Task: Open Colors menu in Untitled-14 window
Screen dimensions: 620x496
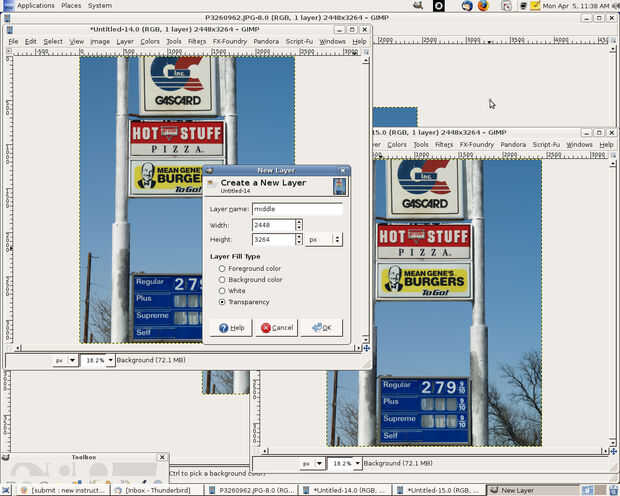Action: tap(150, 41)
